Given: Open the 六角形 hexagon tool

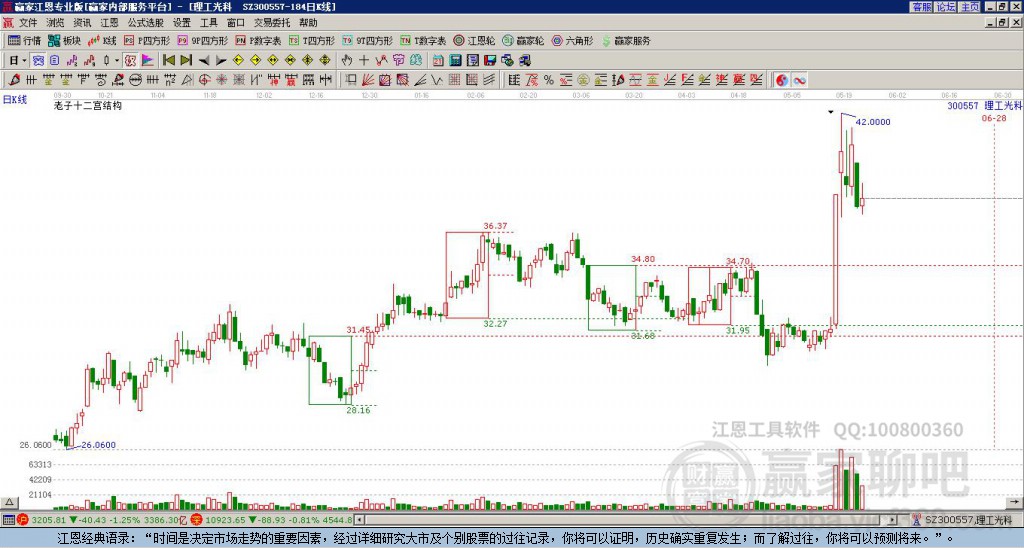Looking at the screenshot, I should pos(572,40).
